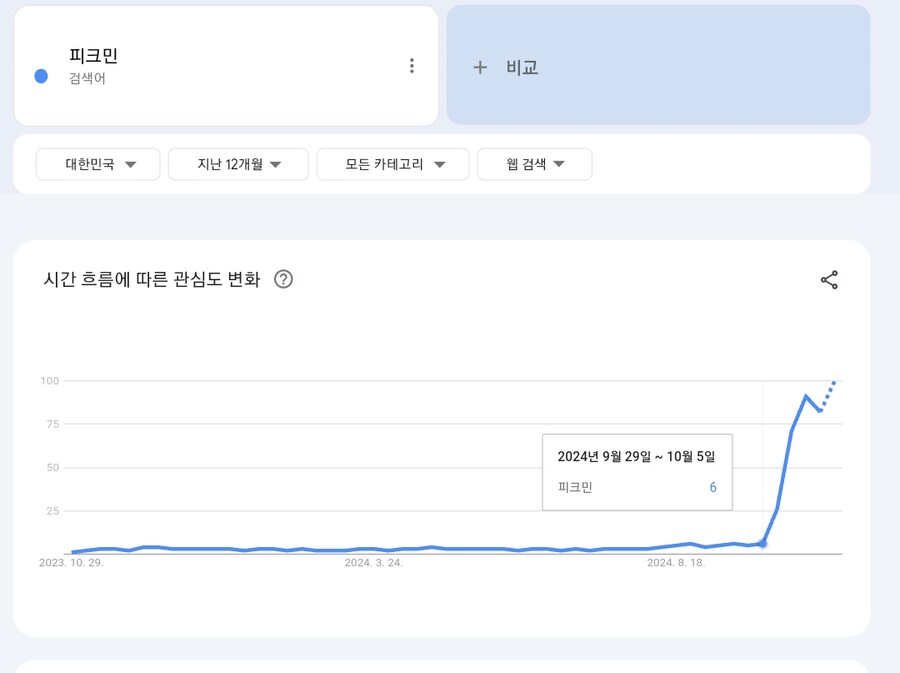Screen dimensions: 900x673
Task: Open the help tooltip next to chart title
Action: (283, 280)
